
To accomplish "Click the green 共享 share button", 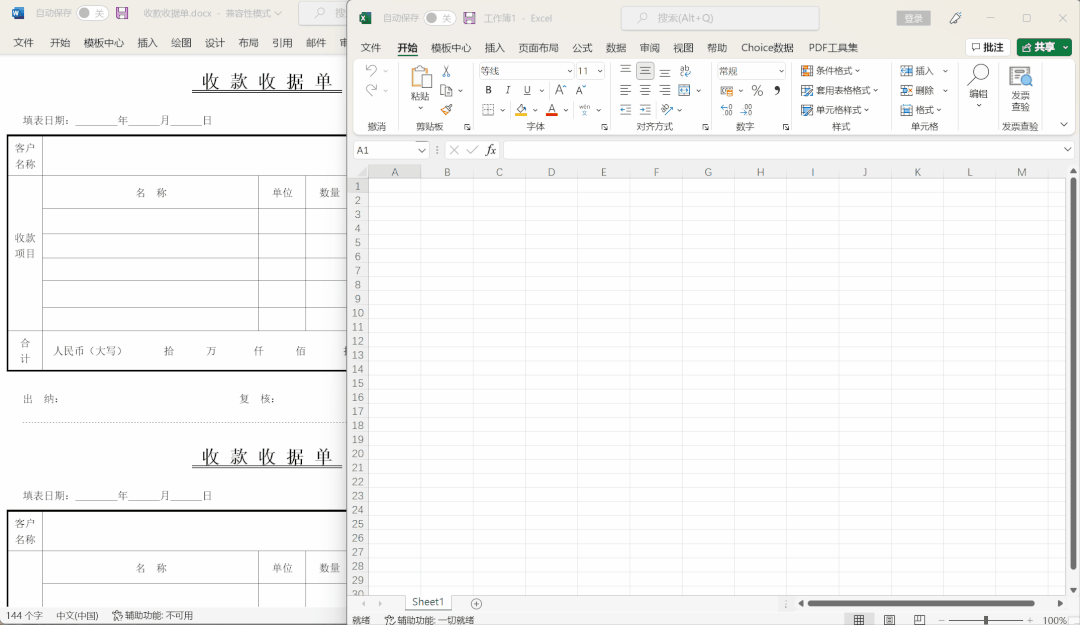I will (x=1044, y=47).
